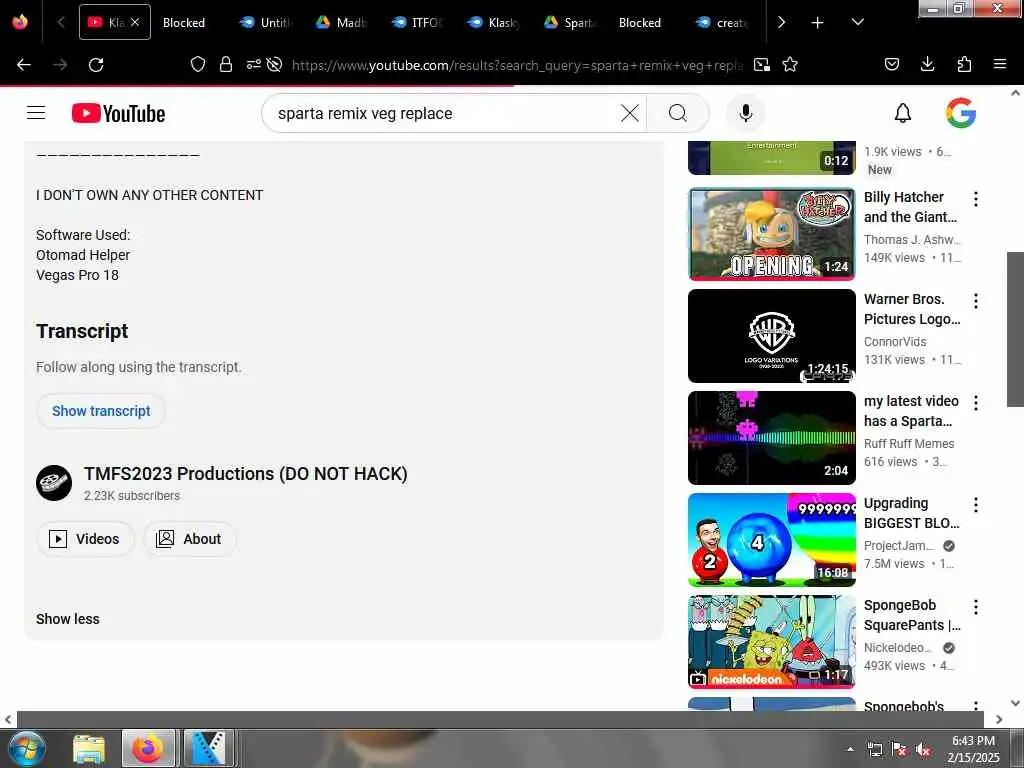This screenshot has height=768, width=1024.
Task: Open Firefox tracking protection shield
Action: (197, 65)
